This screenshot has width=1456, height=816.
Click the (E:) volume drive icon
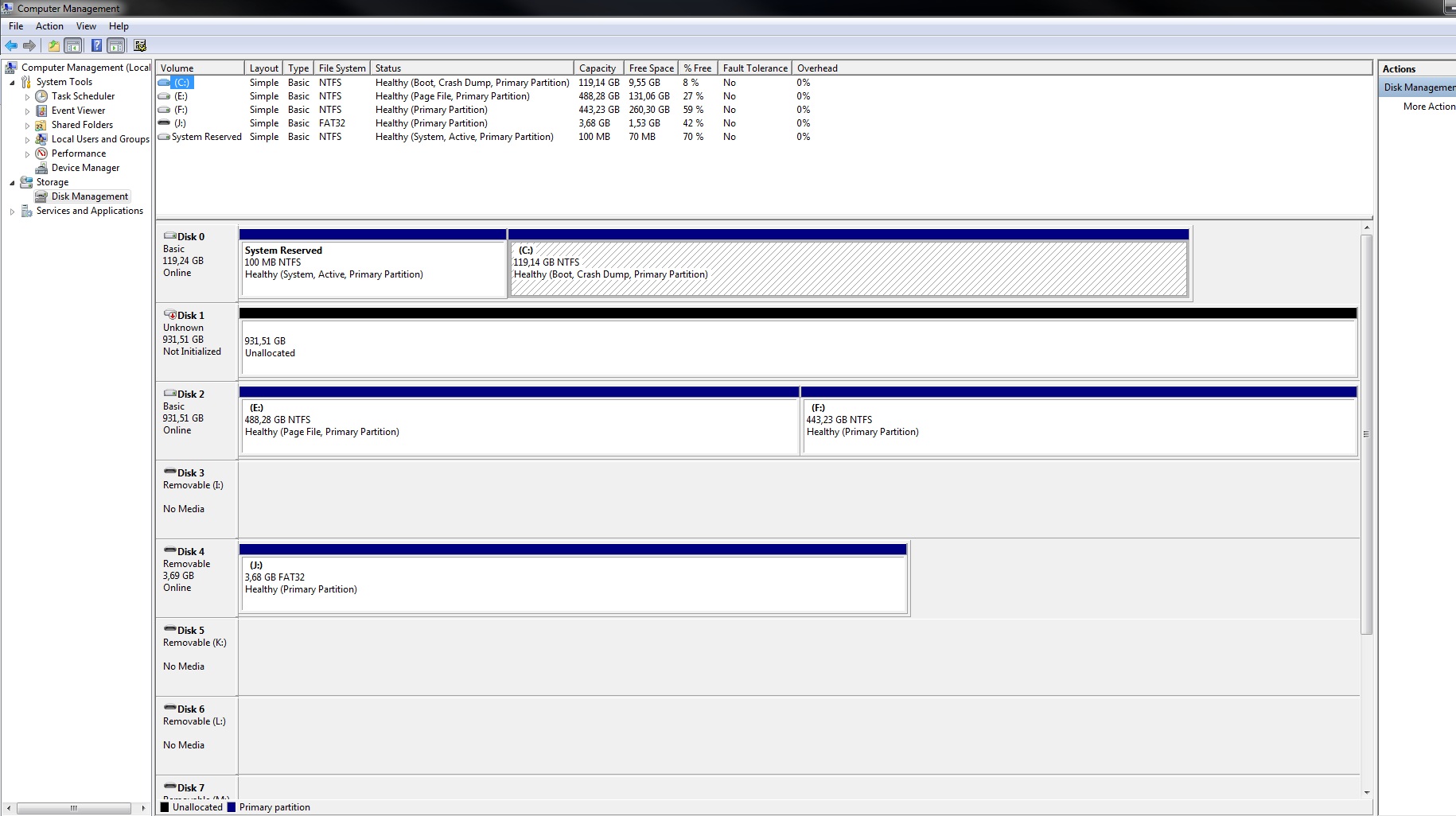(164, 96)
